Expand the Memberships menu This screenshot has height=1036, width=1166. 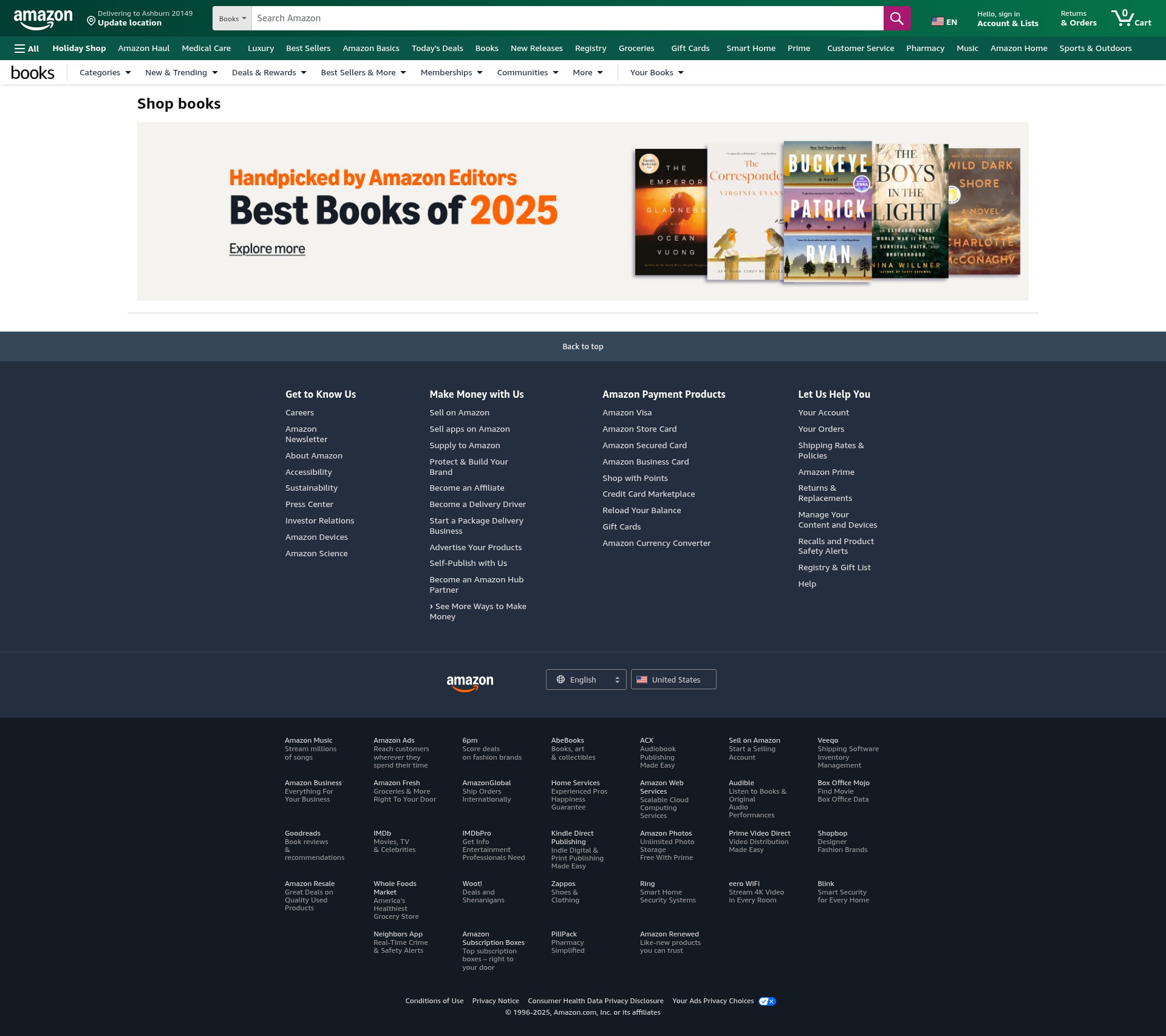[451, 73]
